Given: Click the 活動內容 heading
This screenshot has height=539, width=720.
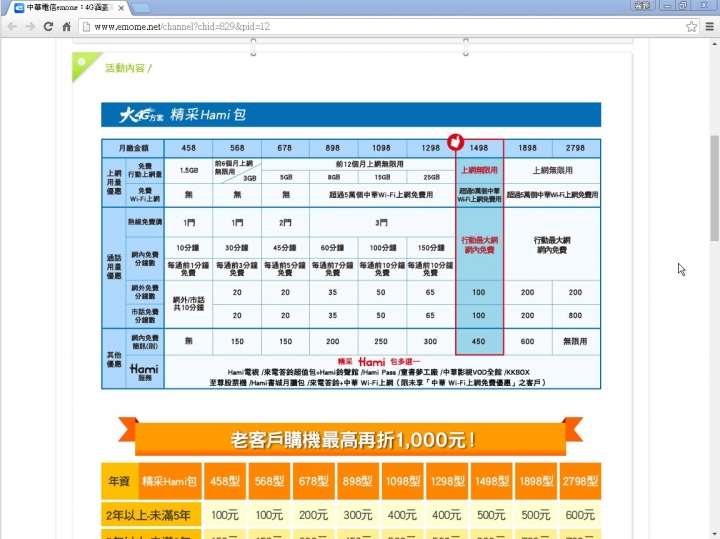Looking at the screenshot, I should tap(128, 68).
